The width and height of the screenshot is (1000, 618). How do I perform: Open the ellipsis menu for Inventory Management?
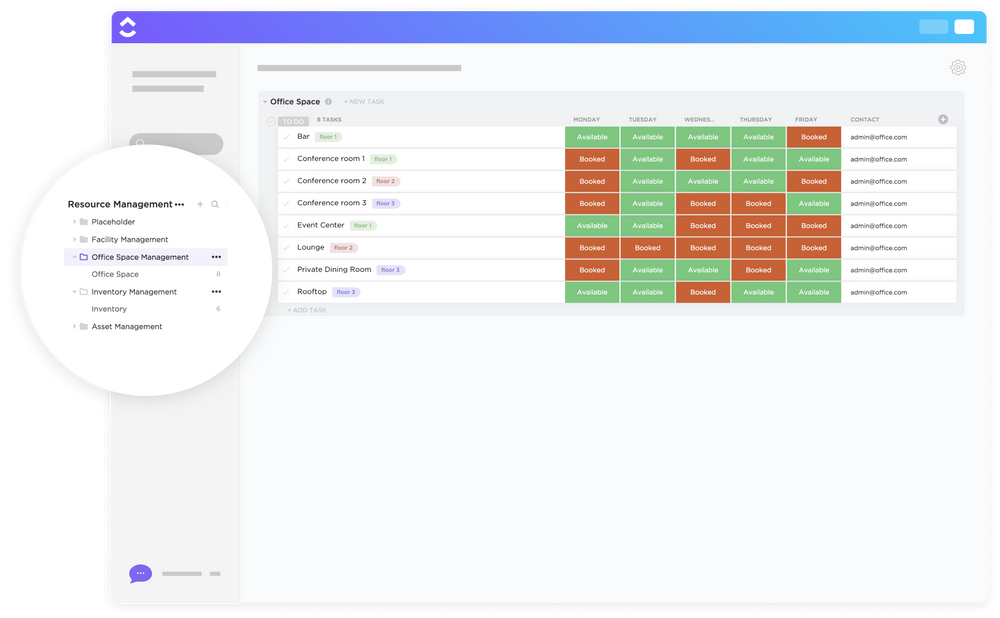(x=217, y=291)
